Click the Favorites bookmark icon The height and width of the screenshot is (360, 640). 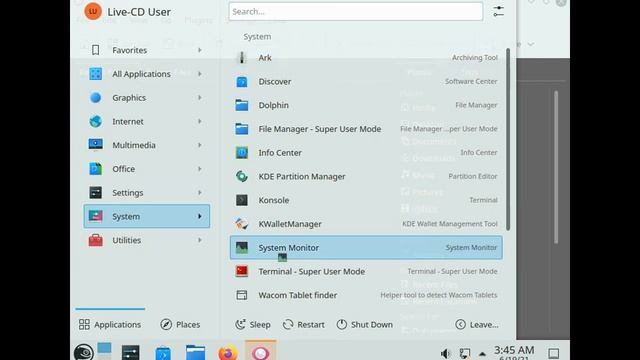[x=96, y=50]
